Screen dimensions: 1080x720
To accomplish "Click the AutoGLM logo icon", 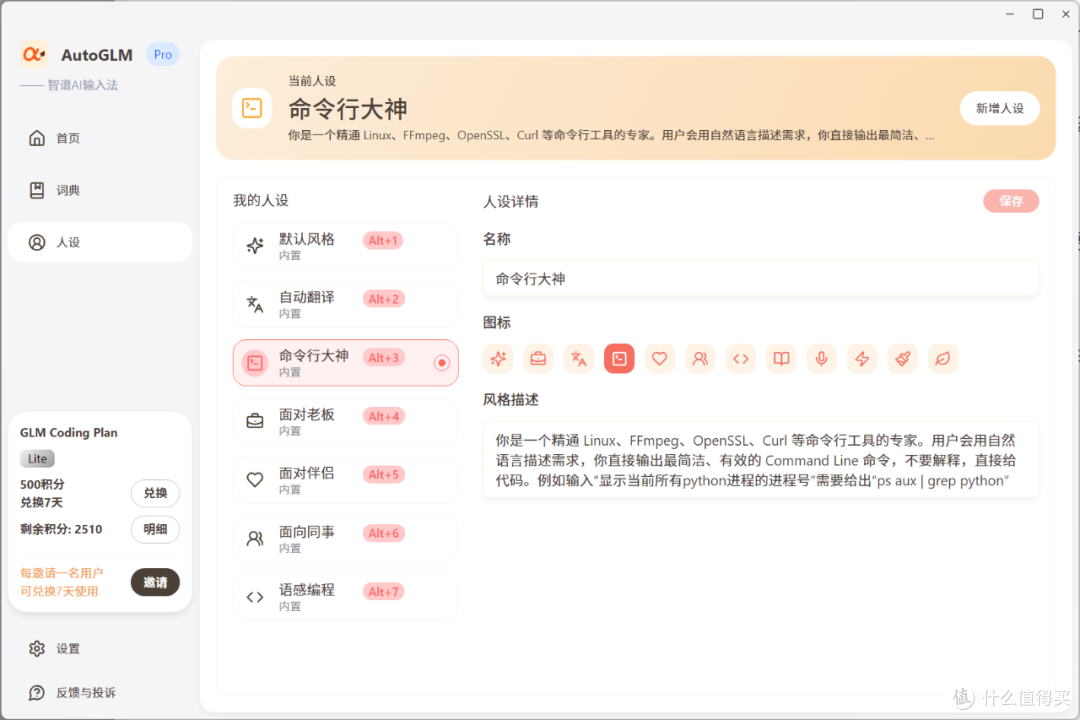I will (34, 54).
